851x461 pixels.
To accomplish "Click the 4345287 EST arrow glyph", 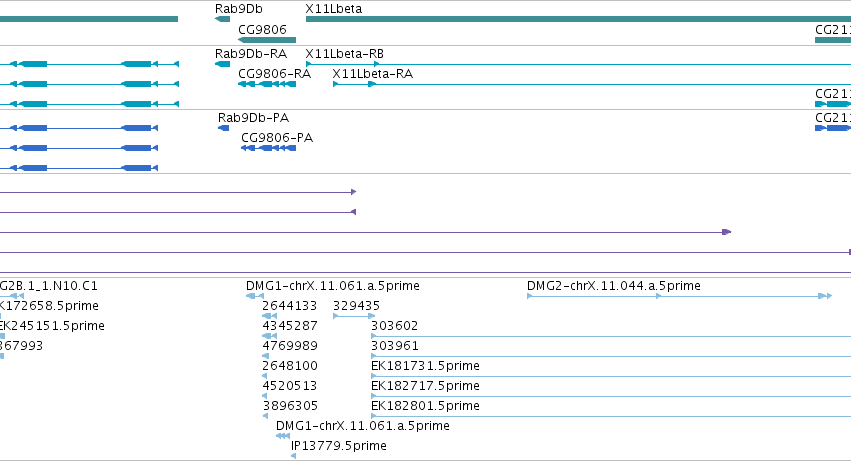I will click(x=270, y=336).
